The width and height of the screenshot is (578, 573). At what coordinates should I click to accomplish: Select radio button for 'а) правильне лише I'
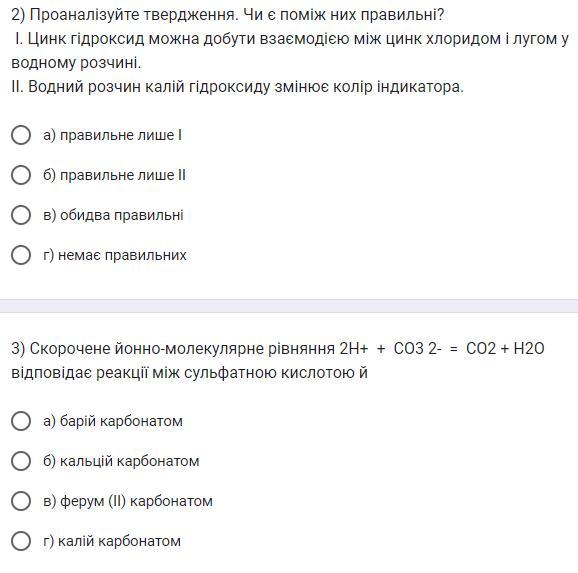point(21,135)
